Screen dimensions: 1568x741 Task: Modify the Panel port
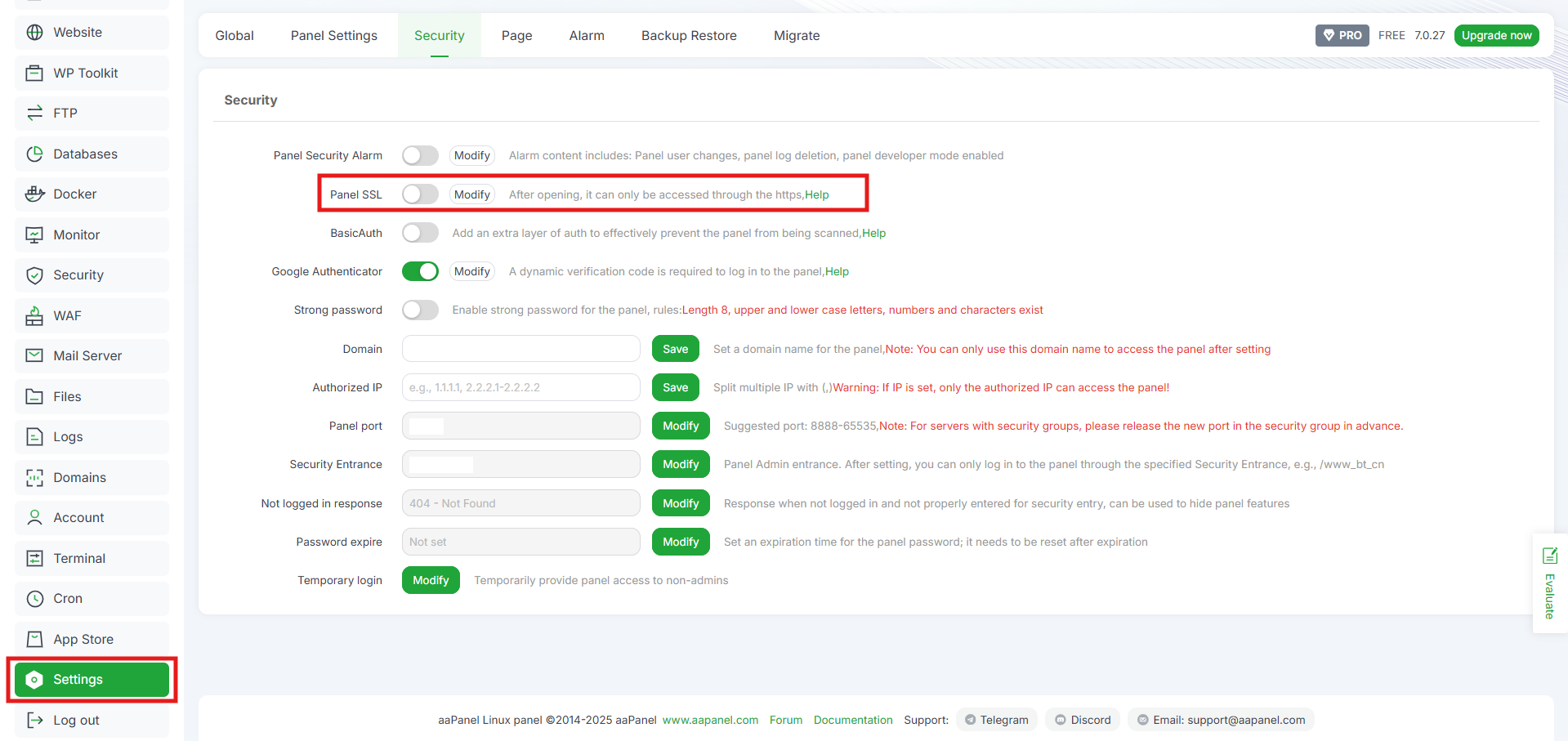coord(681,426)
